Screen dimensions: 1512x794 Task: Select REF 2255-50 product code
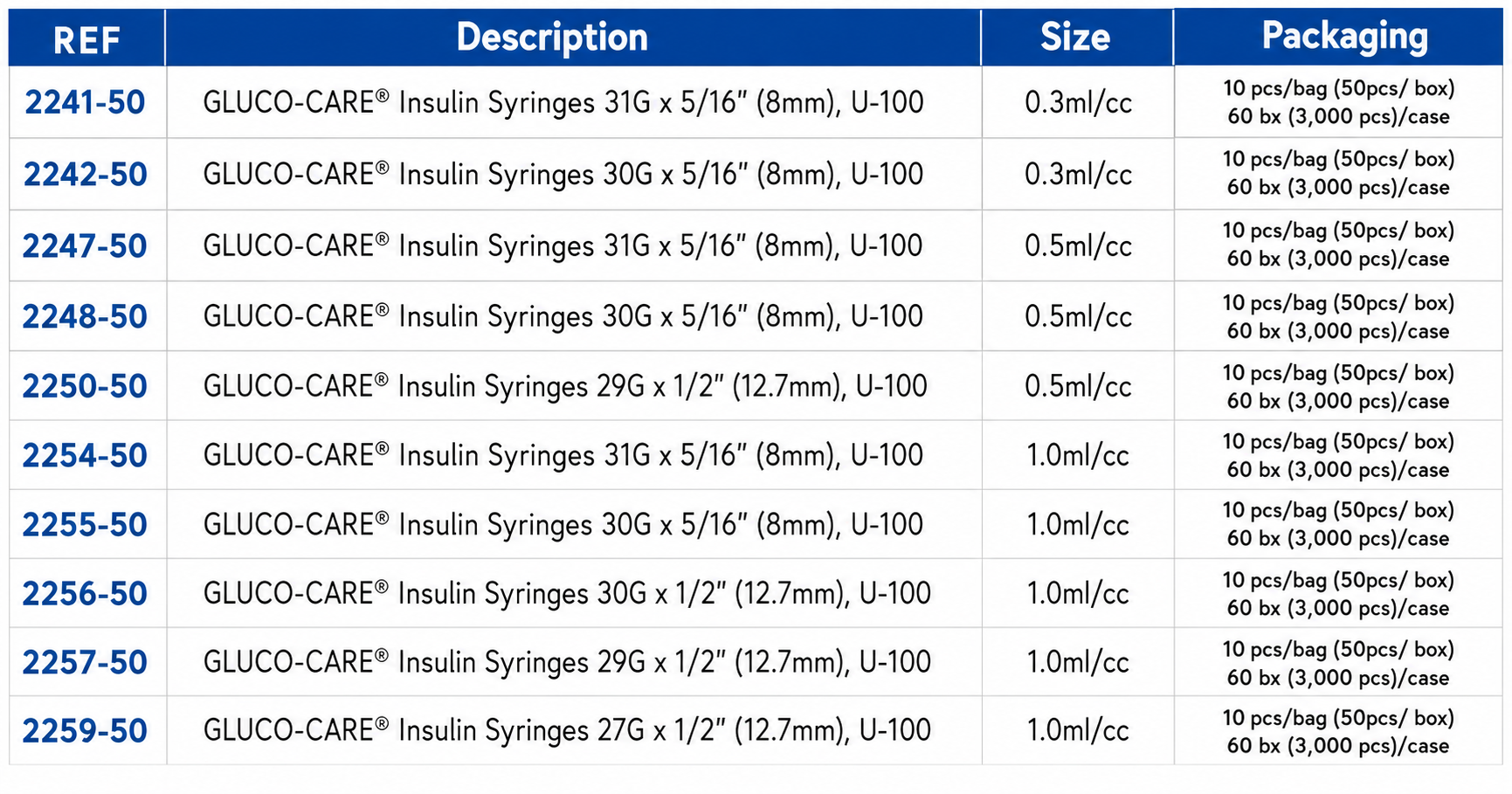point(85,525)
